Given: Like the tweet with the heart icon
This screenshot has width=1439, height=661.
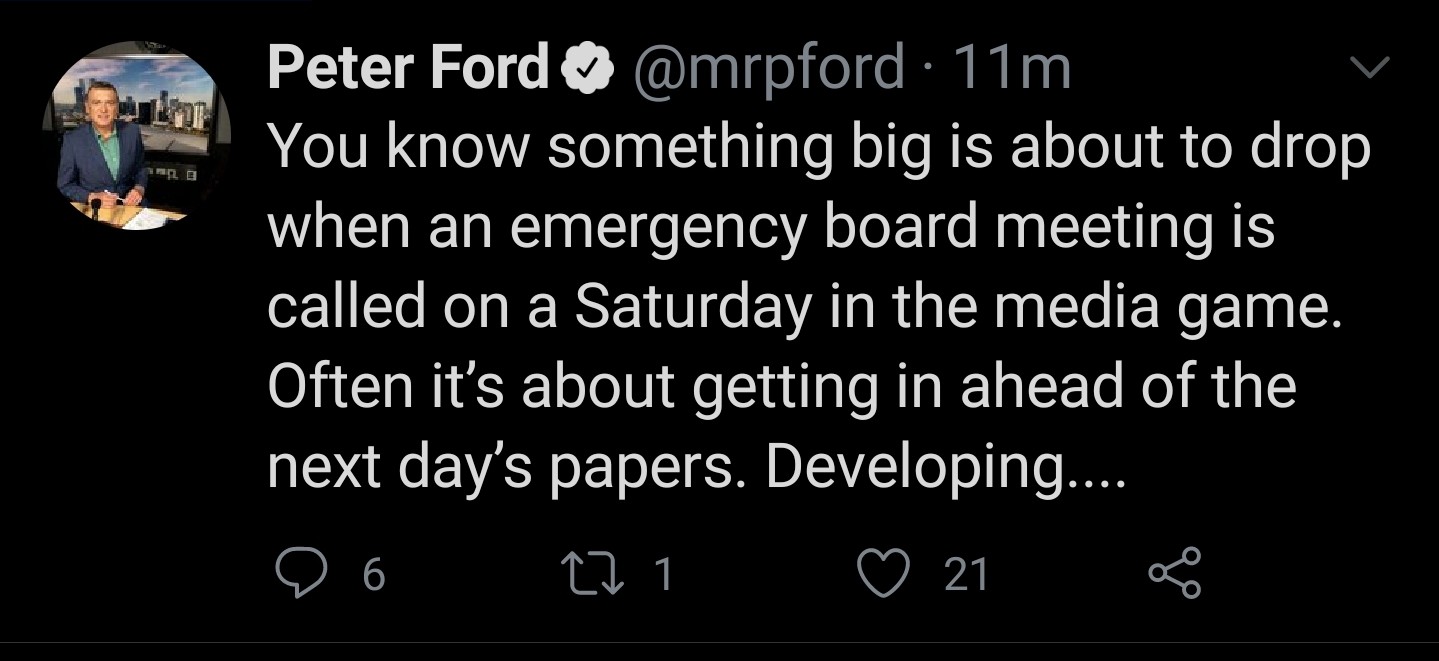Looking at the screenshot, I should tap(885, 574).
